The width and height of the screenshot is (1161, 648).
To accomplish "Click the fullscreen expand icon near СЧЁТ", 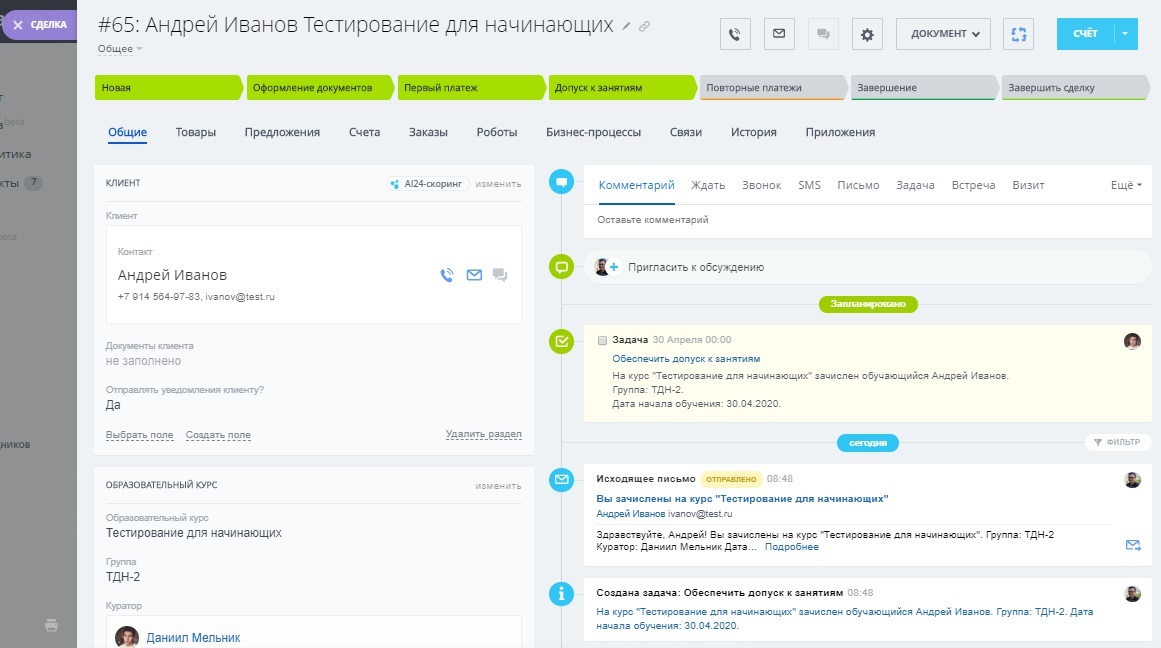I will pyautogui.click(x=1019, y=34).
